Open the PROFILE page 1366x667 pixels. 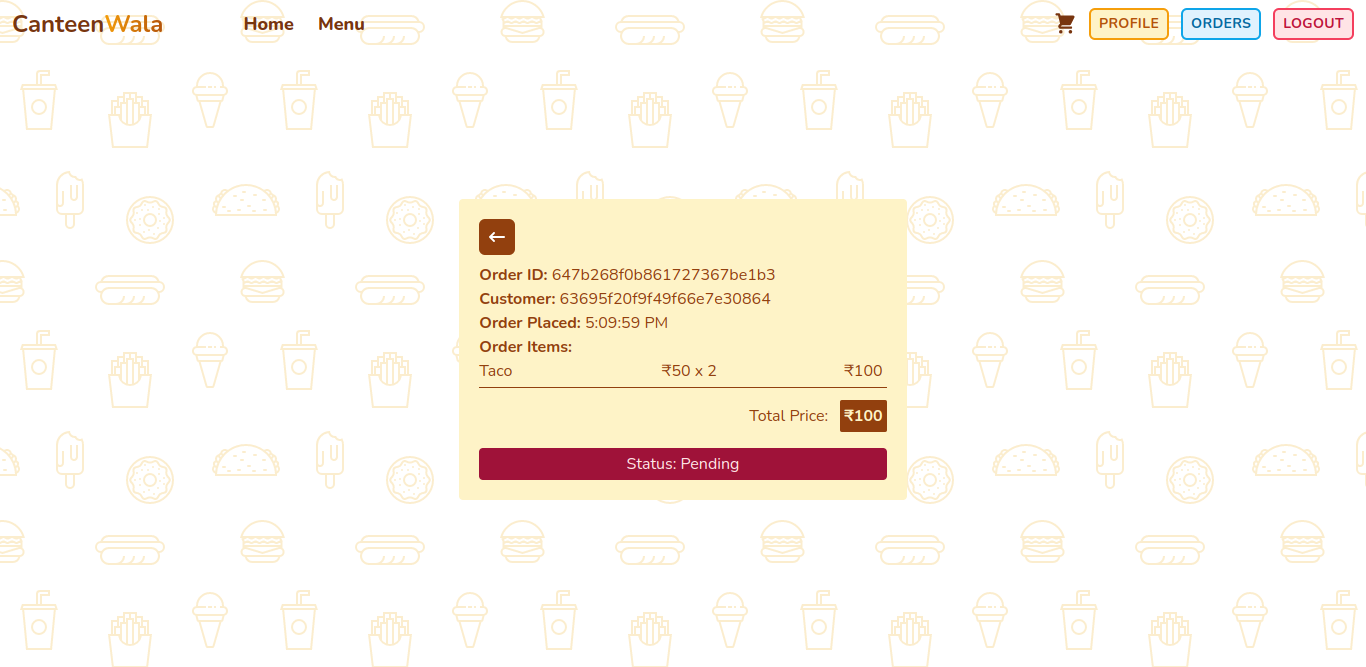pyautogui.click(x=1128, y=23)
